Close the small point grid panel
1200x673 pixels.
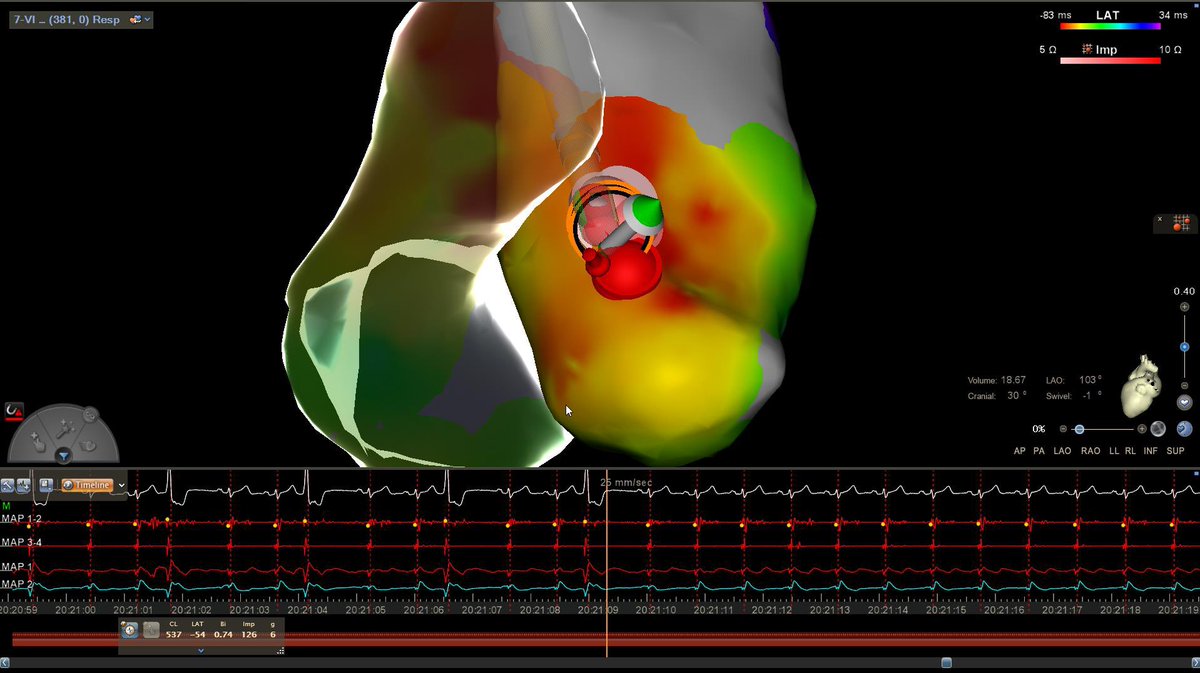pos(1160,219)
